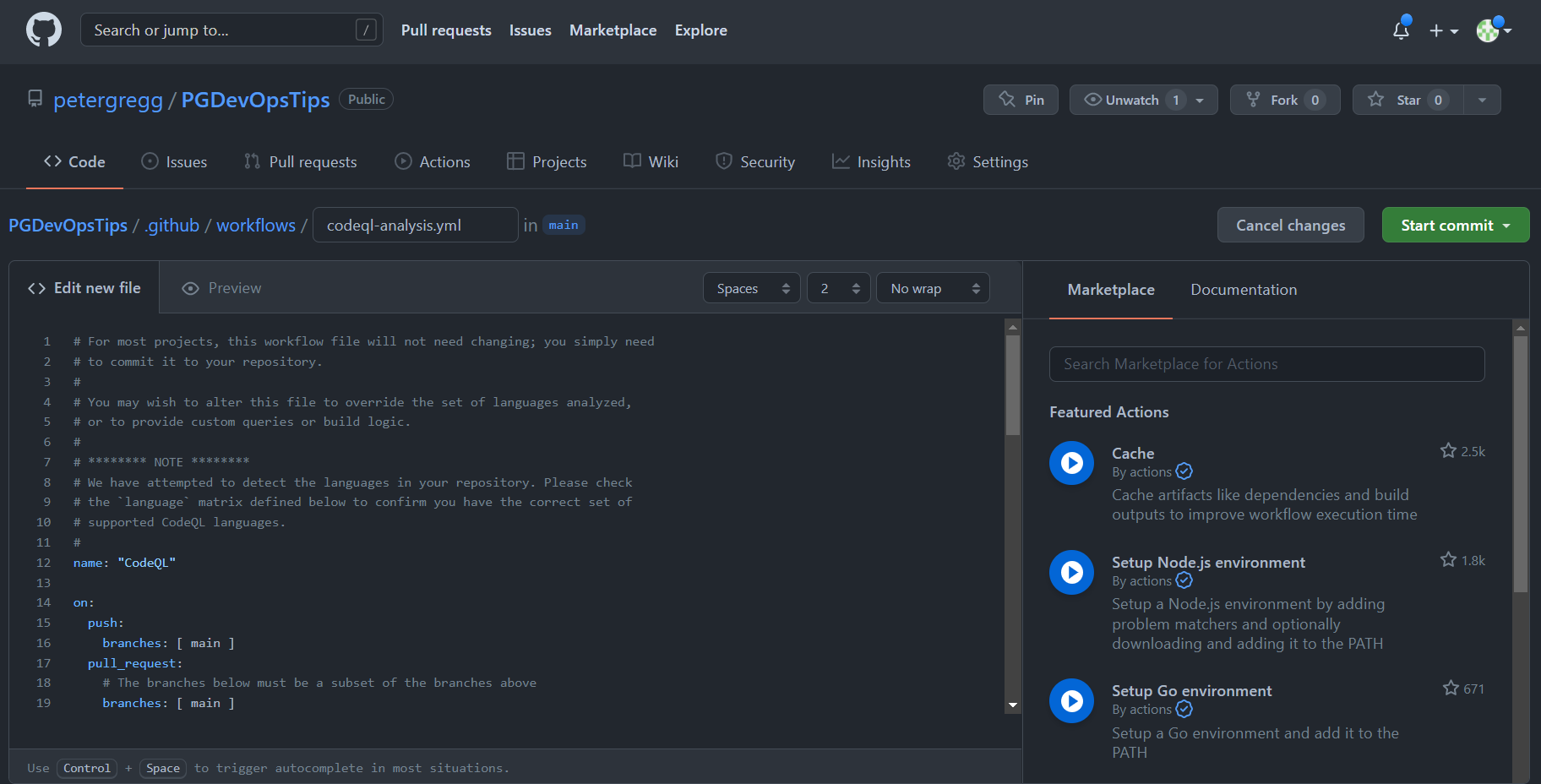The image size is (1541, 784).
Task: Open the indent size 2 dropdown
Action: (838, 288)
